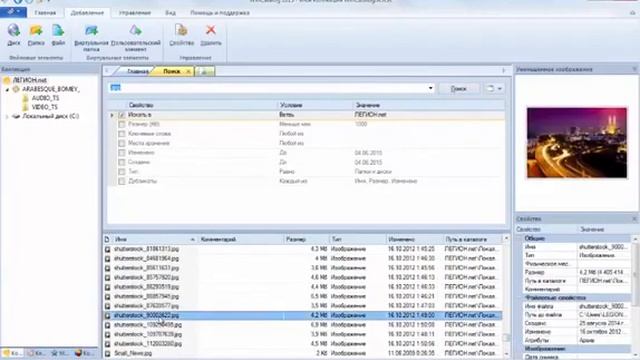Click the search options icon next to Поиск button
The height and width of the screenshot is (360, 640).
click(491, 89)
